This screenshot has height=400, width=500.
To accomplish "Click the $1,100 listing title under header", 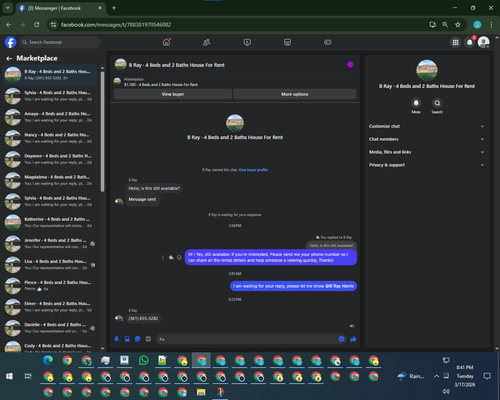I will 161,85.
